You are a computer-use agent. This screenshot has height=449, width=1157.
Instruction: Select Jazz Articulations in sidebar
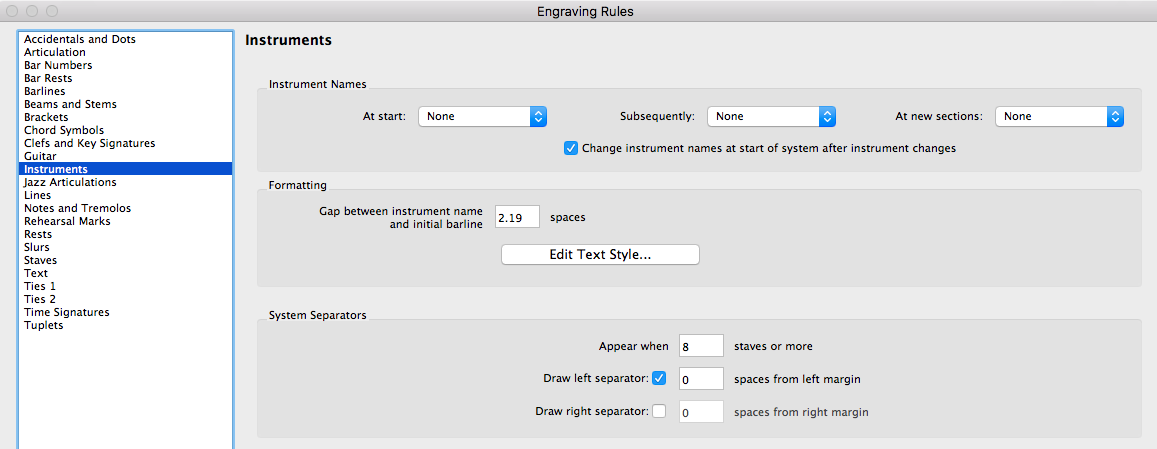click(70, 182)
